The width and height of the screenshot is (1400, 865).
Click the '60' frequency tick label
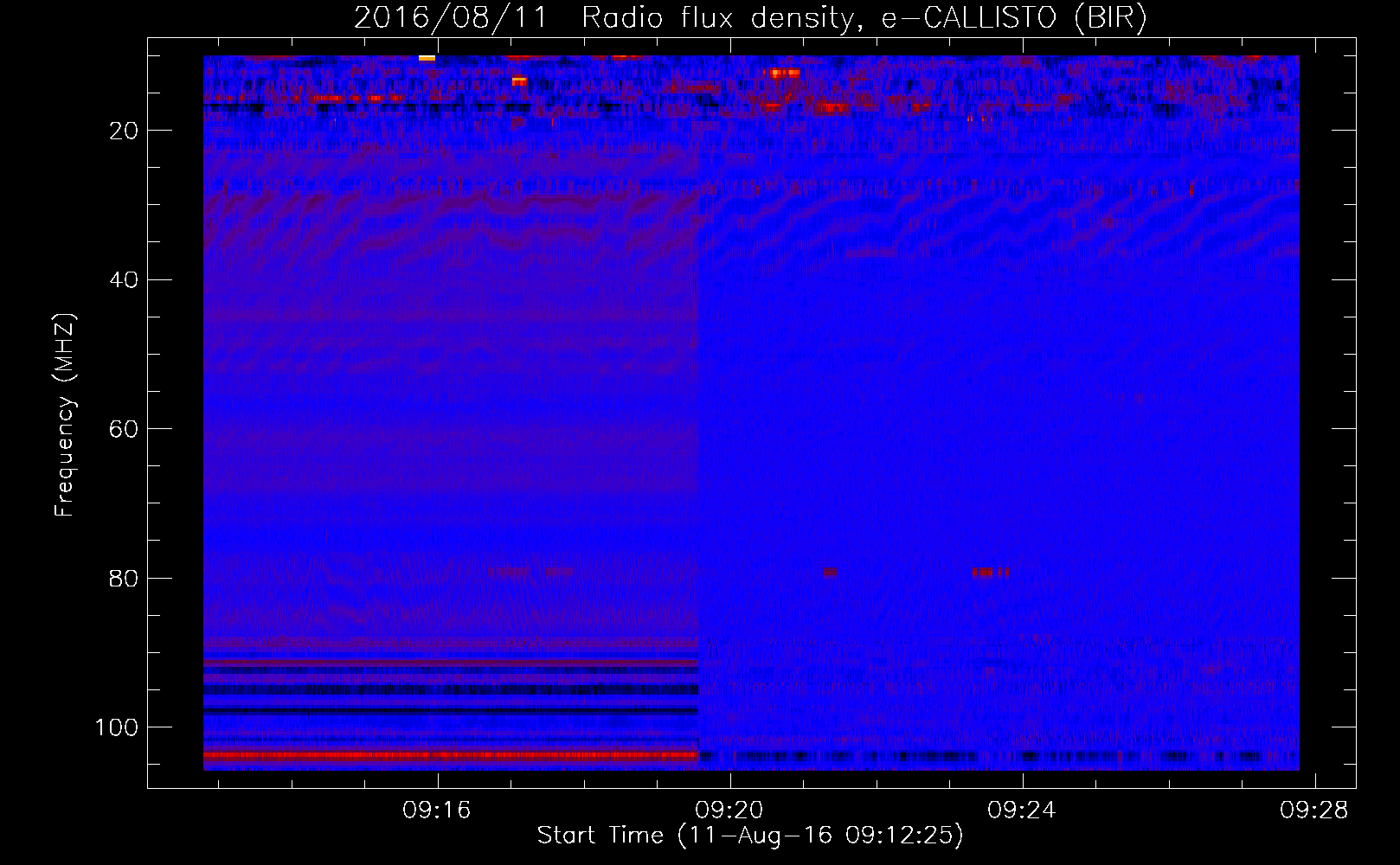124,430
